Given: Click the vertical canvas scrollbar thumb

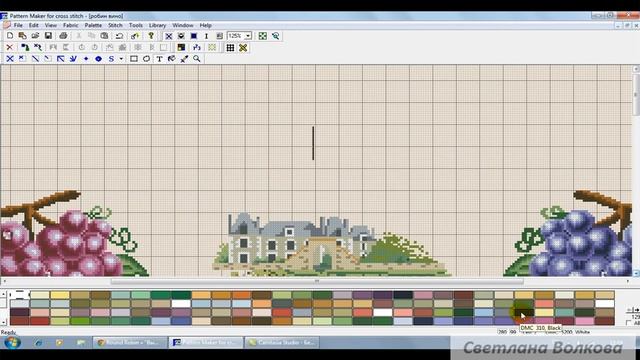Looking at the screenshot, I should 636,95.
